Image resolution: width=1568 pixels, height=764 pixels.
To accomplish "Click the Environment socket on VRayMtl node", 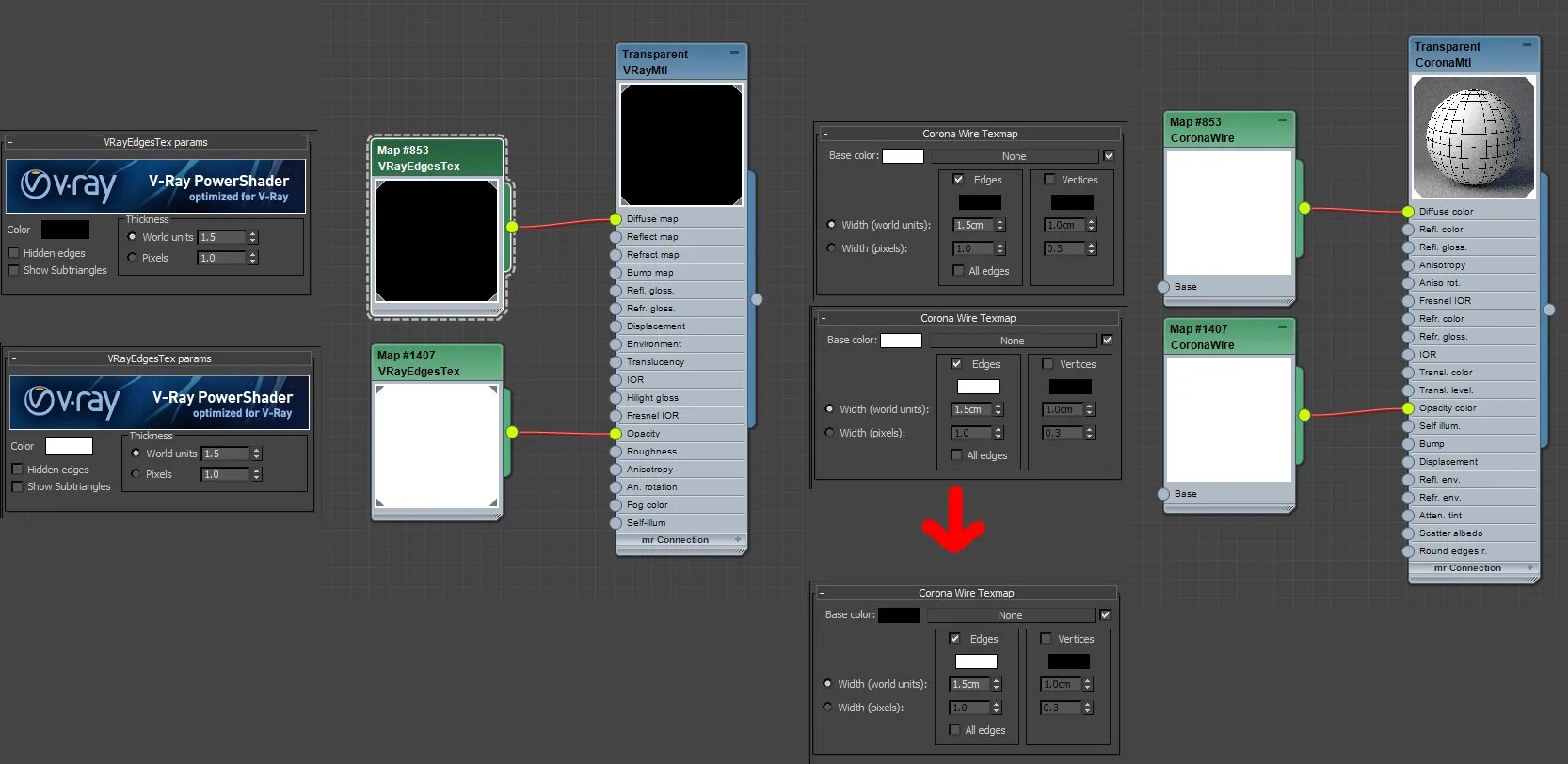I will (x=616, y=344).
